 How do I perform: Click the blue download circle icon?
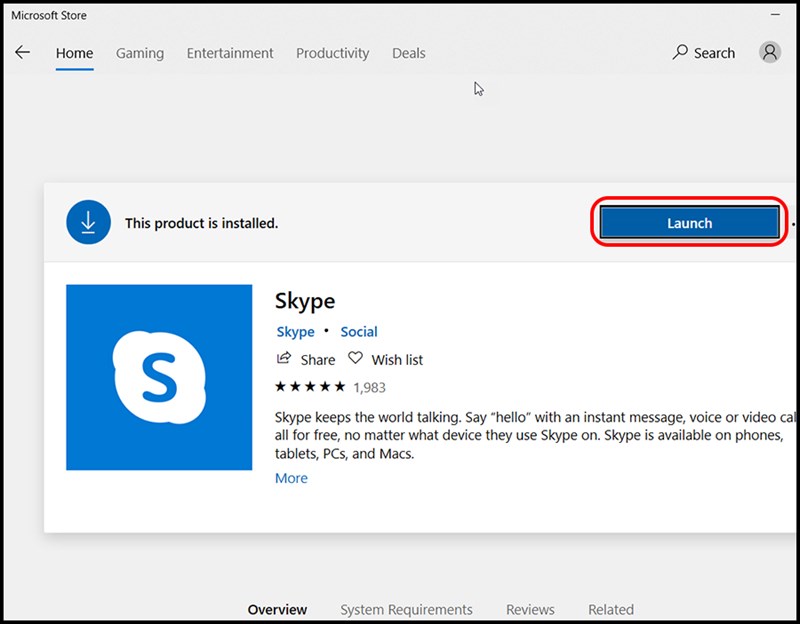click(88, 222)
